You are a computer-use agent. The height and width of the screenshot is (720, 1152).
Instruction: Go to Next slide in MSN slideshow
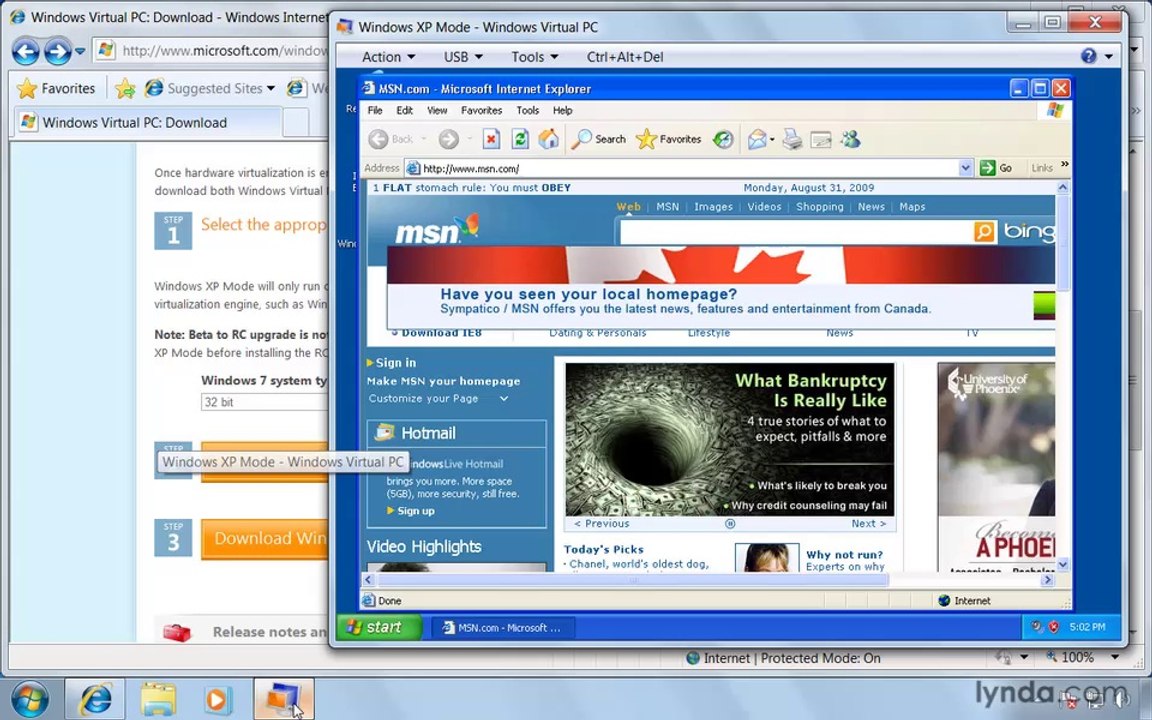868,524
